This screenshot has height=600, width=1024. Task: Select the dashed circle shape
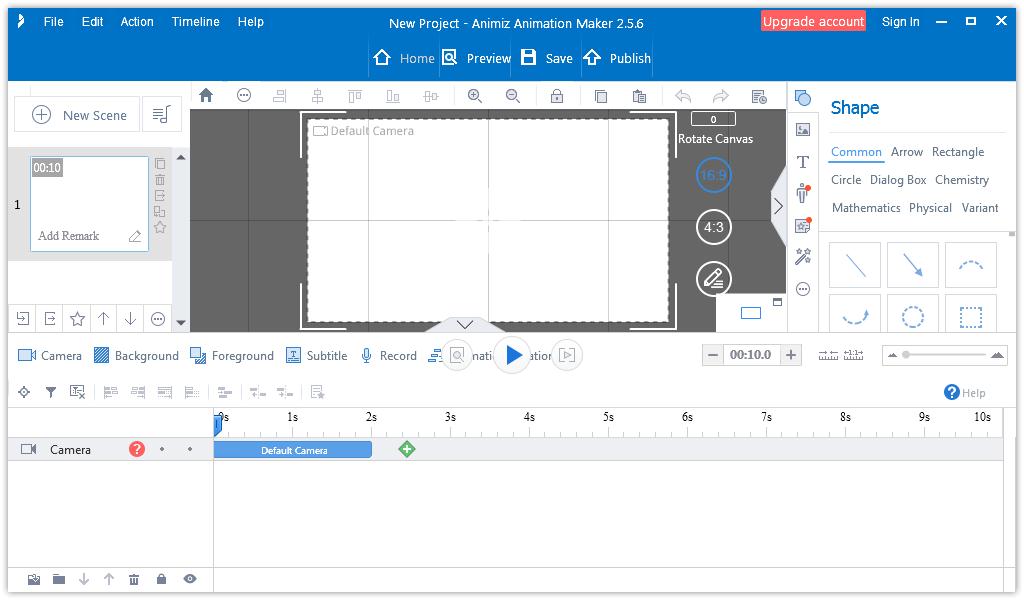912,316
